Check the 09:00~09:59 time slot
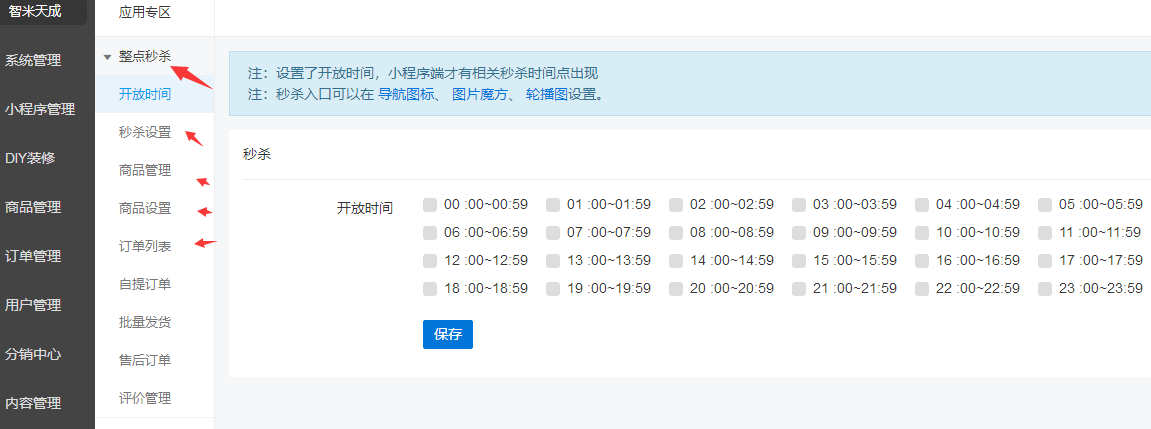 [x=799, y=233]
